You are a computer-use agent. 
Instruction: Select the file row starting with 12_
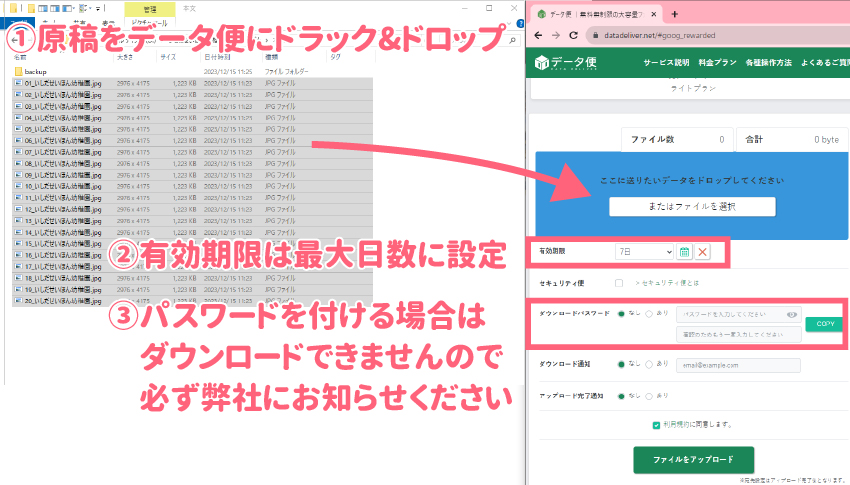click(192, 209)
